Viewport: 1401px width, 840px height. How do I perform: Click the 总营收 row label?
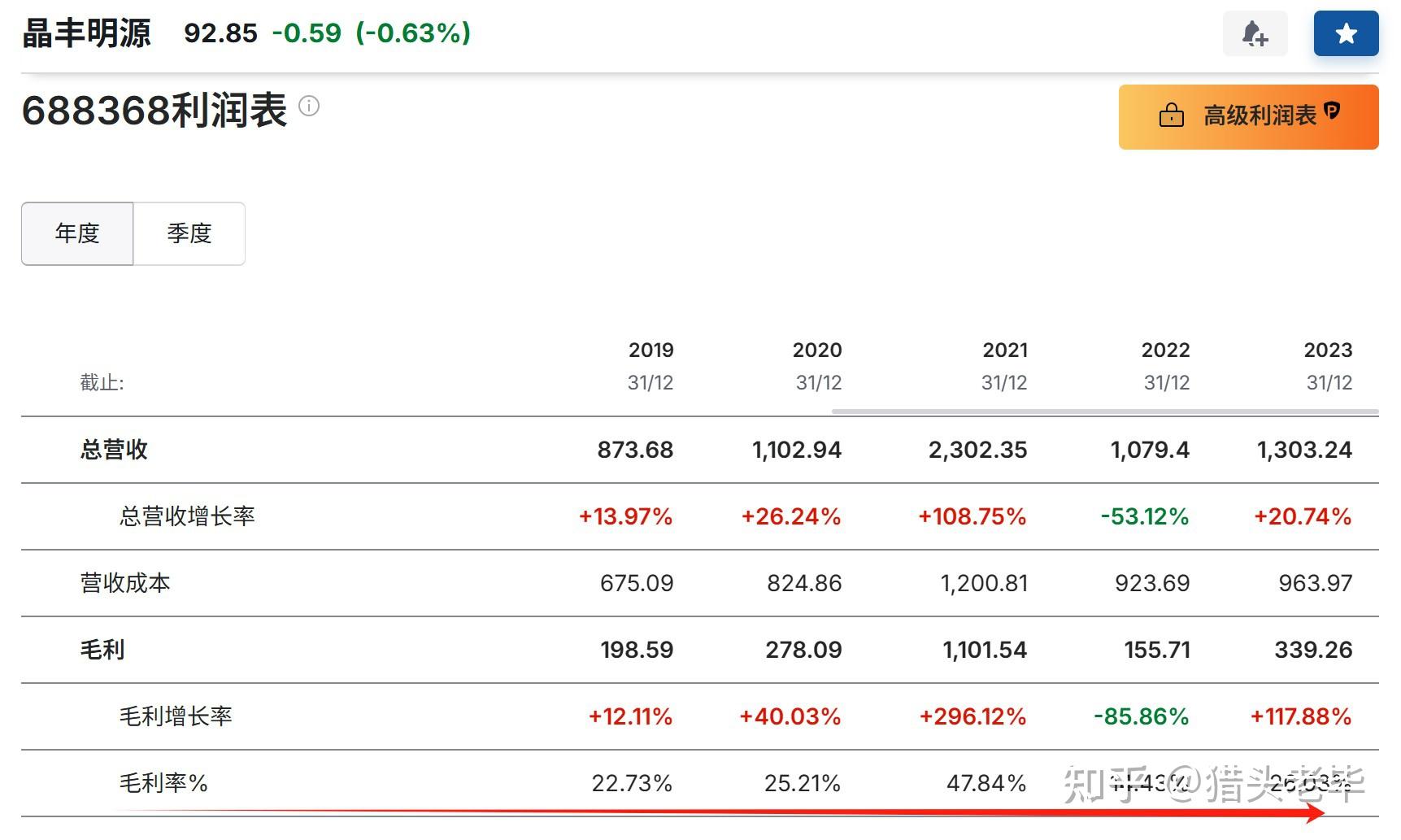[x=114, y=450]
